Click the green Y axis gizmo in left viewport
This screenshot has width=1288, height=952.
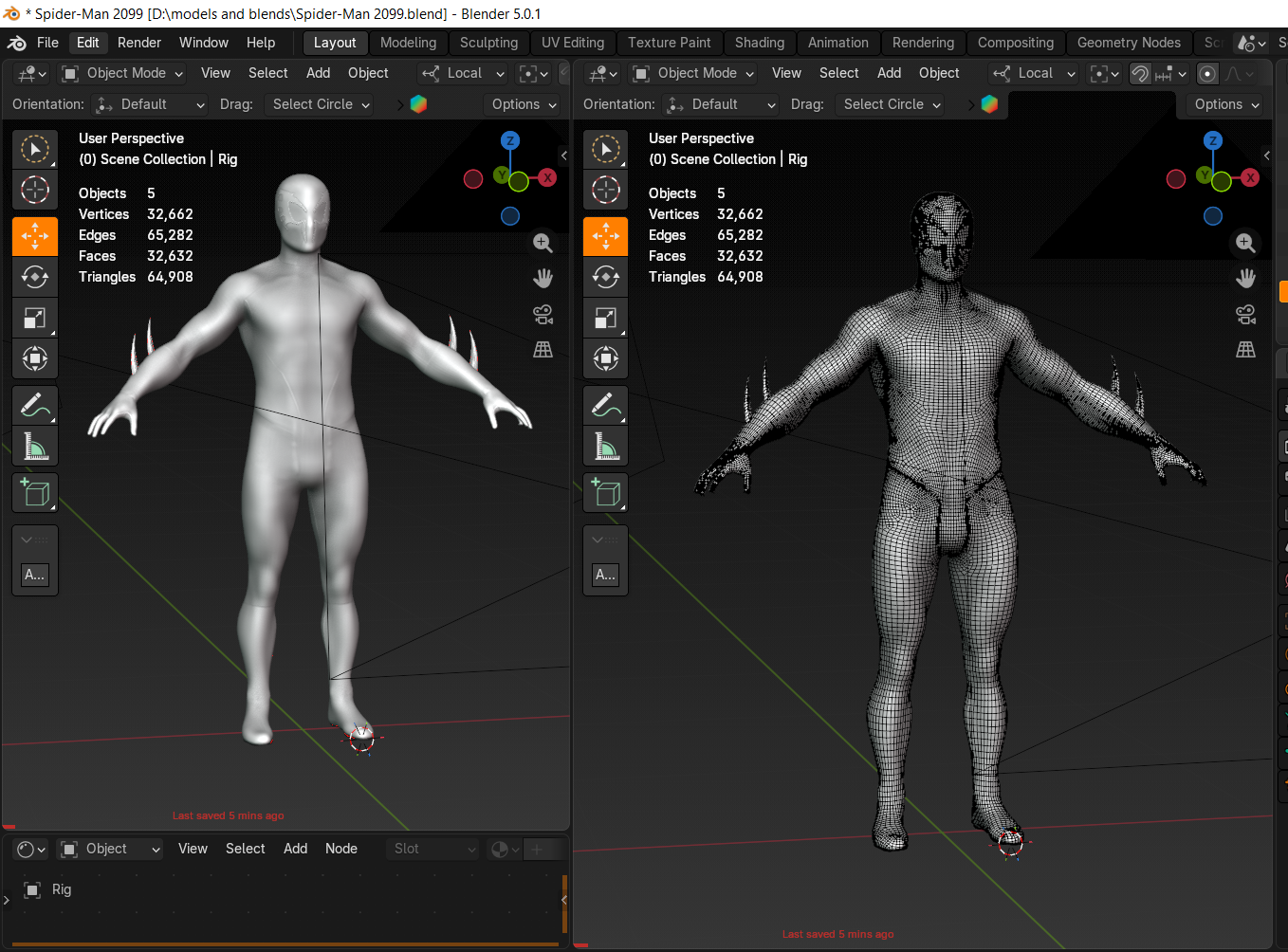(503, 175)
